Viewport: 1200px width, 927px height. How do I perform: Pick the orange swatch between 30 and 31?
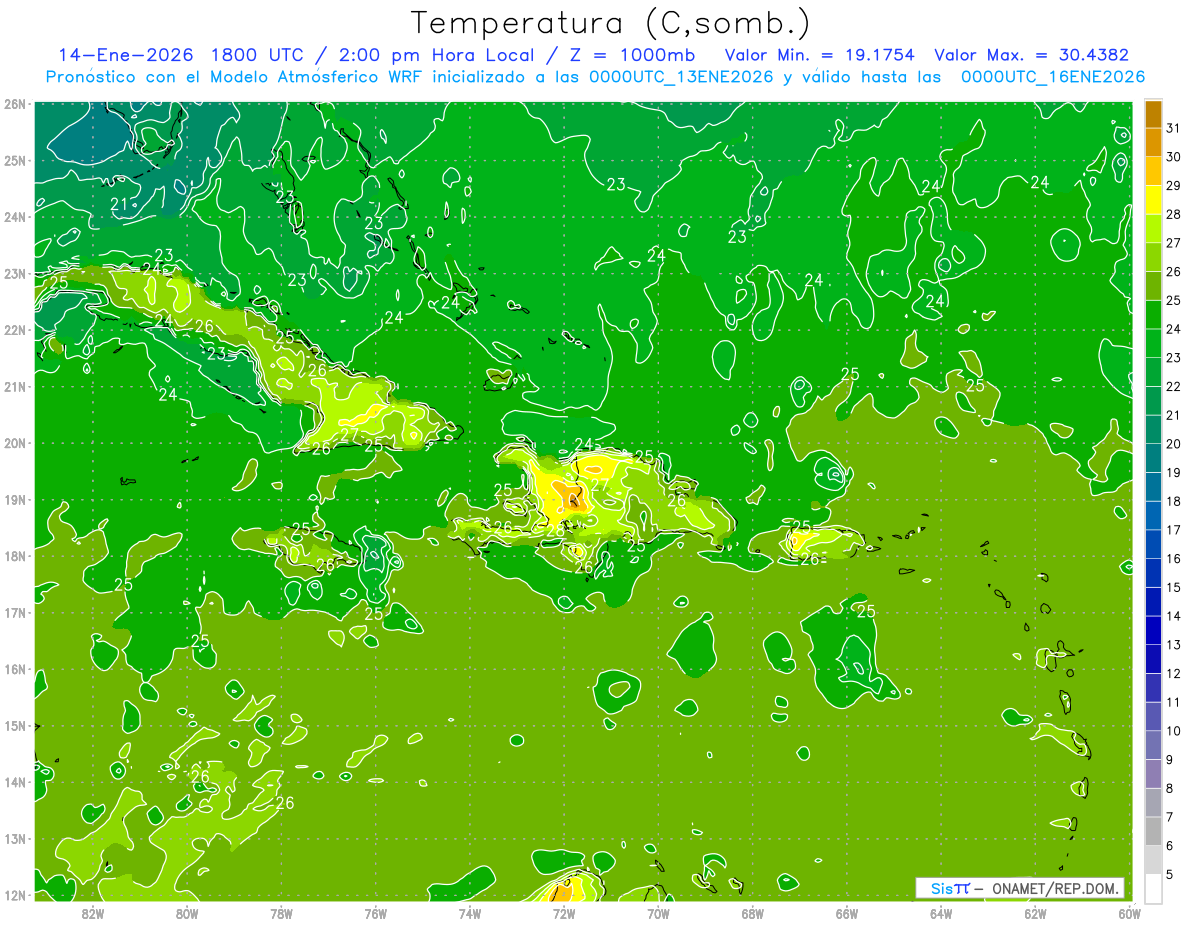tap(1153, 143)
